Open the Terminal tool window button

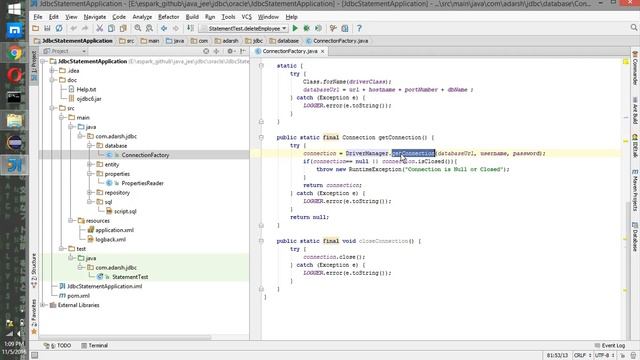coord(95,345)
